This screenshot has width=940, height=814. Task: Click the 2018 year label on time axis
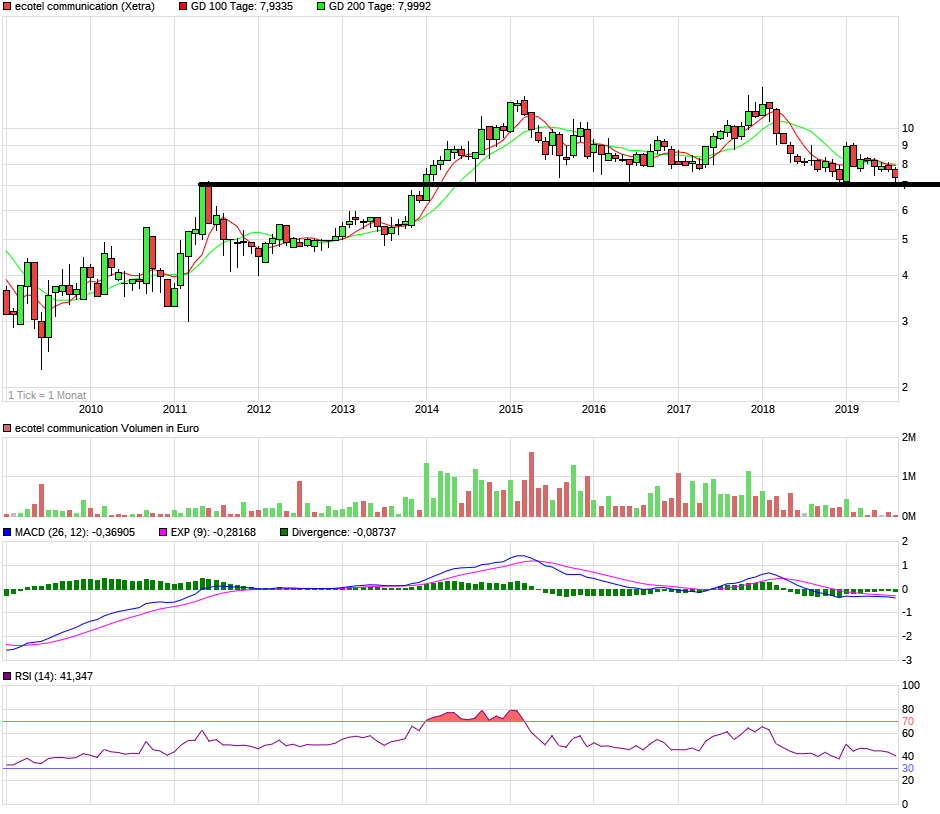tap(763, 409)
